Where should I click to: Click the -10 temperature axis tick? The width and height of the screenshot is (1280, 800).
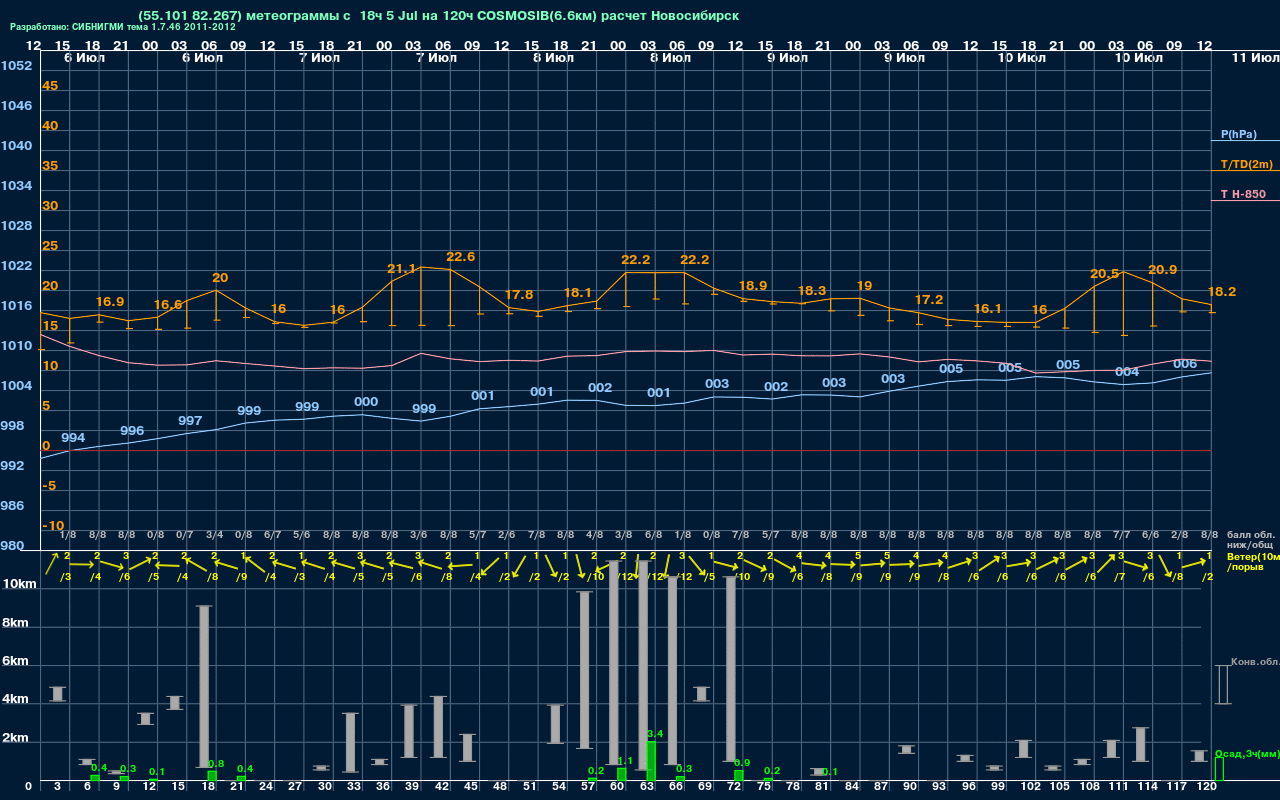54,526
